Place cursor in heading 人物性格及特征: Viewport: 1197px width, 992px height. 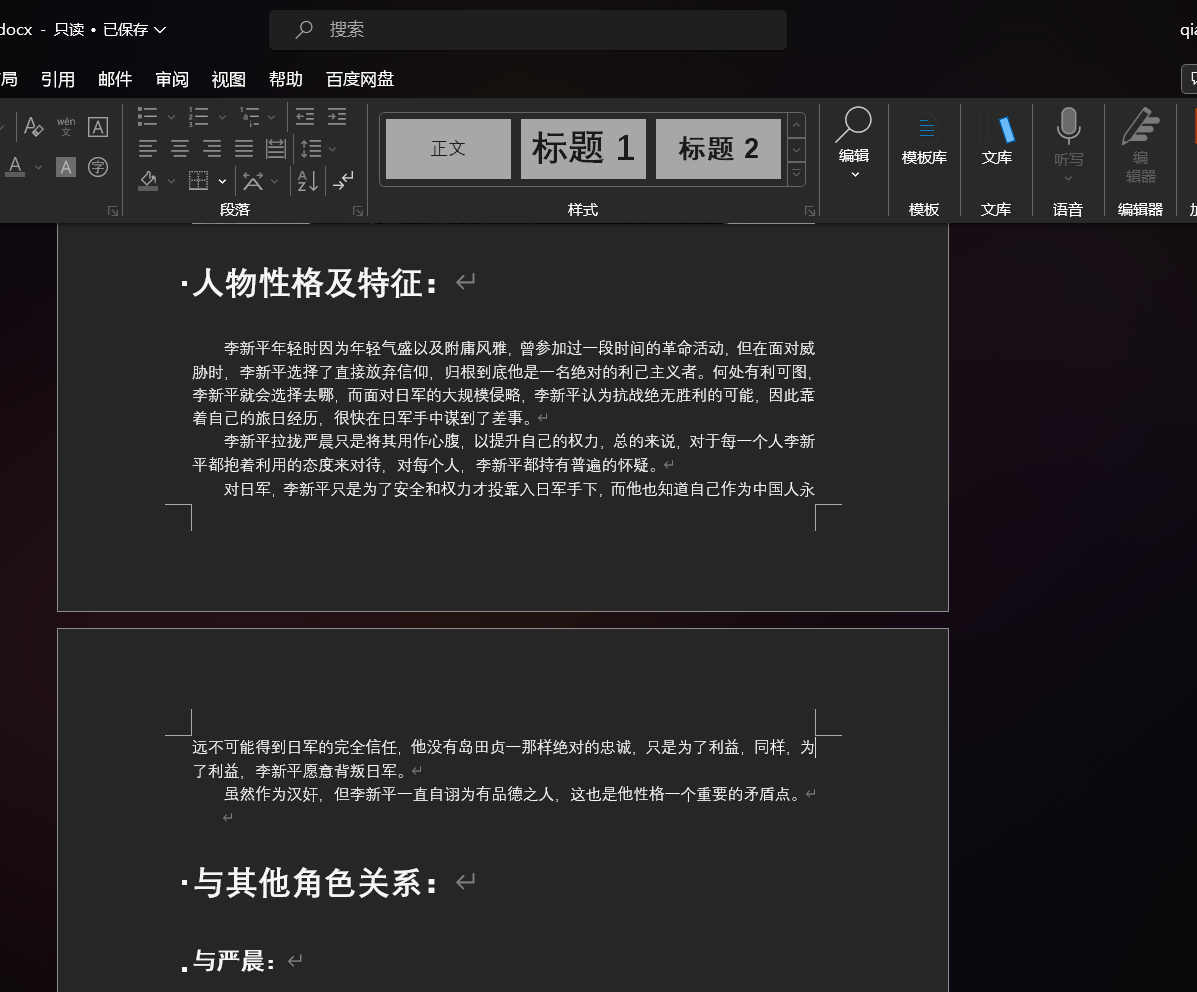point(315,283)
